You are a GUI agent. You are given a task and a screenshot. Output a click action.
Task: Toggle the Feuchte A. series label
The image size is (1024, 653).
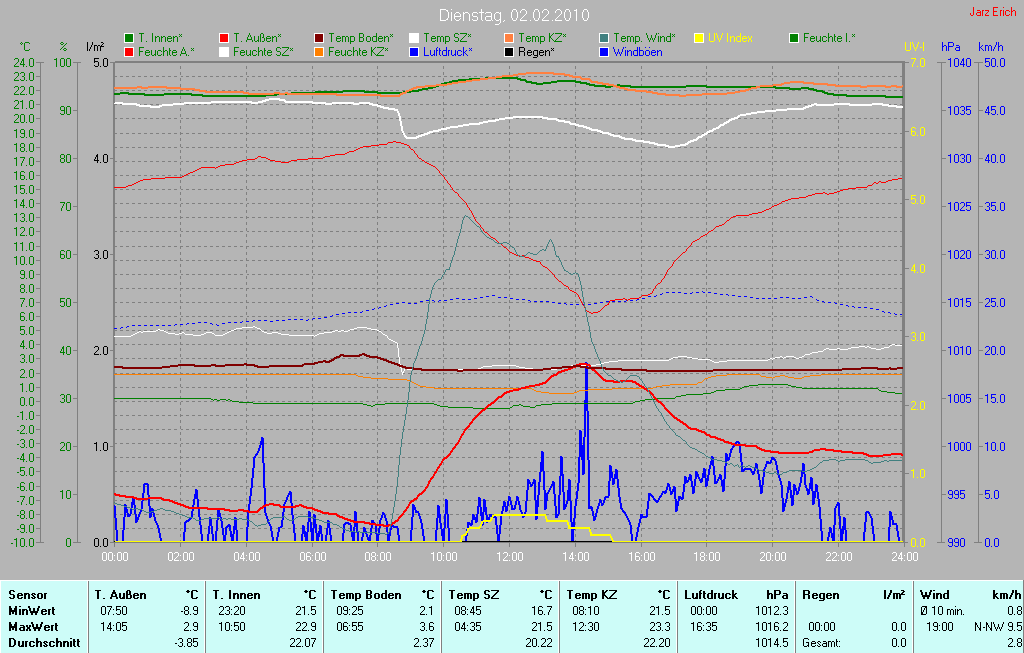166,51
